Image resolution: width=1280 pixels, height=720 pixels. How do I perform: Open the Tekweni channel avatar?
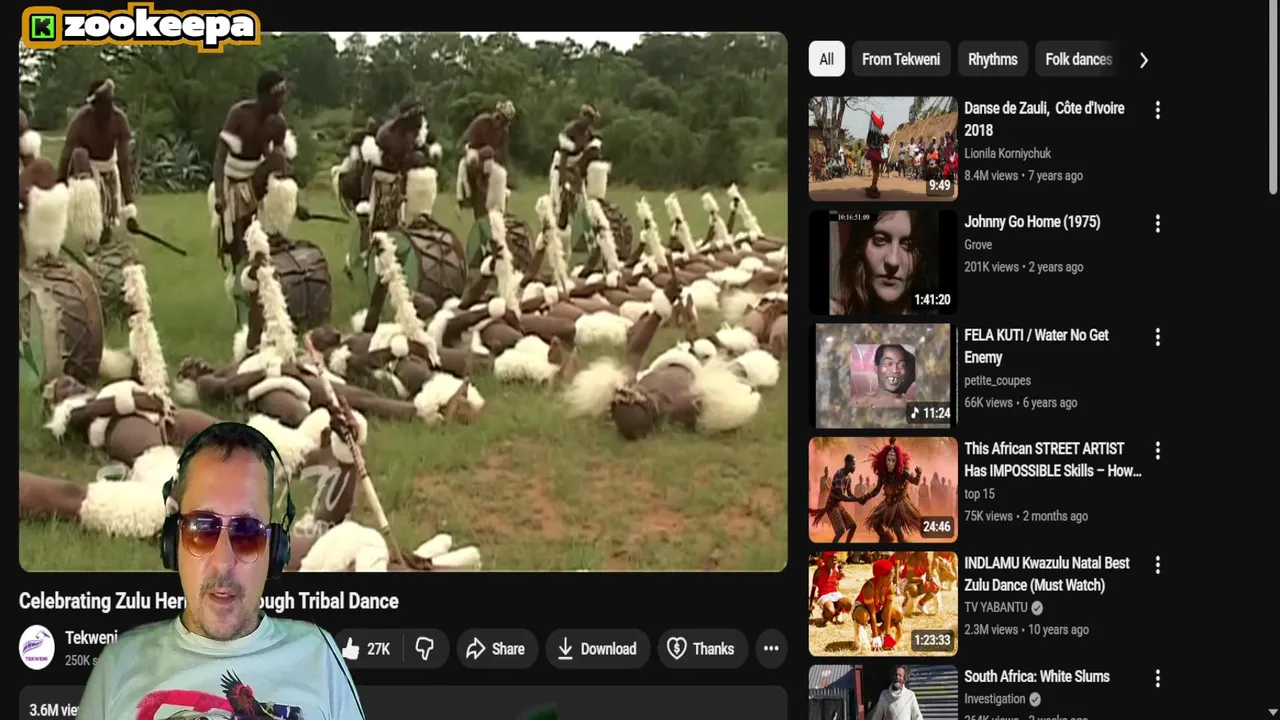pos(37,647)
